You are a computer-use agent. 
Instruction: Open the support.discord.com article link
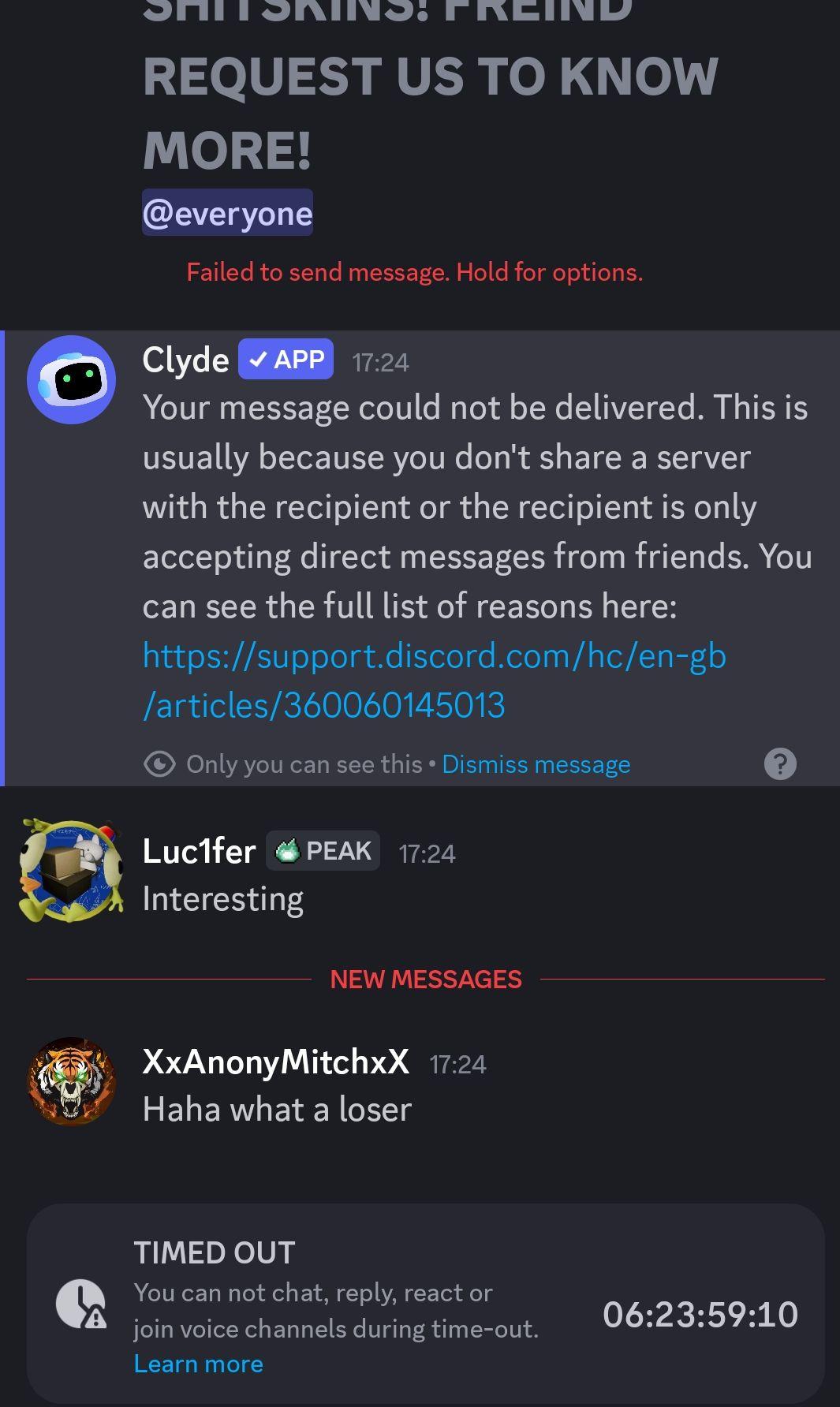(x=434, y=680)
